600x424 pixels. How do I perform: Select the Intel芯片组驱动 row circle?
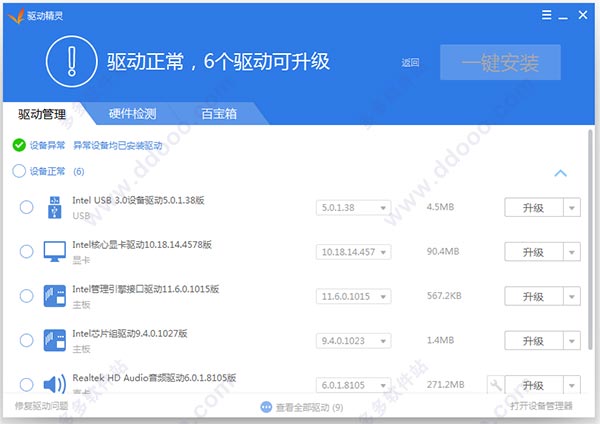point(26,340)
